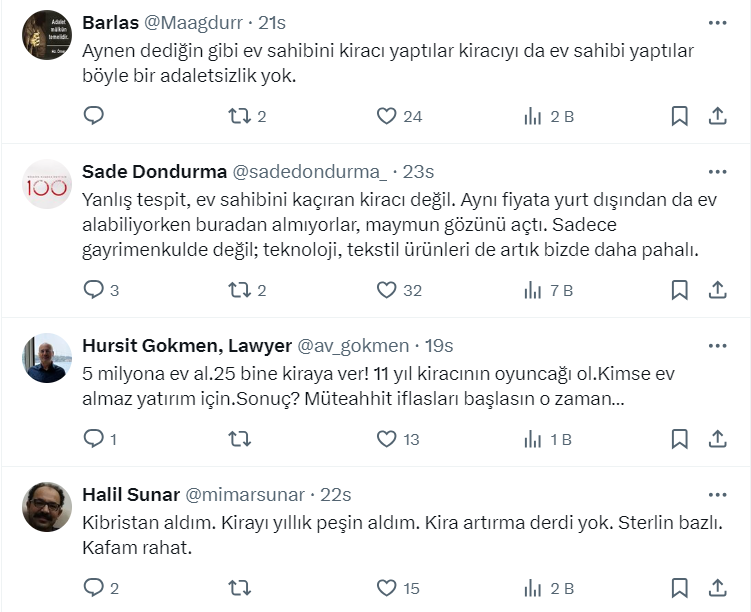Image resolution: width=751 pixels, height=612 pixels.
Task: View analytics on Halil Sunar's tweet
Action: (x=533, y=587)
